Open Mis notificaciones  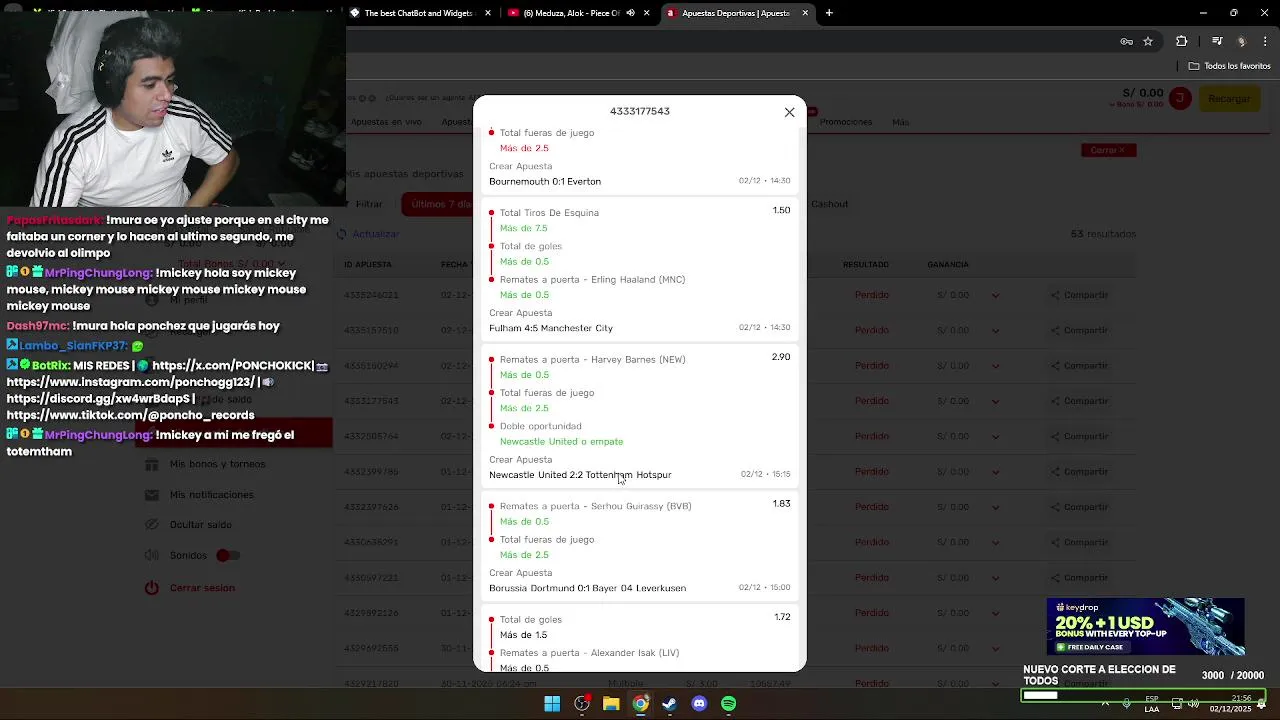click(x=211, y=495)
